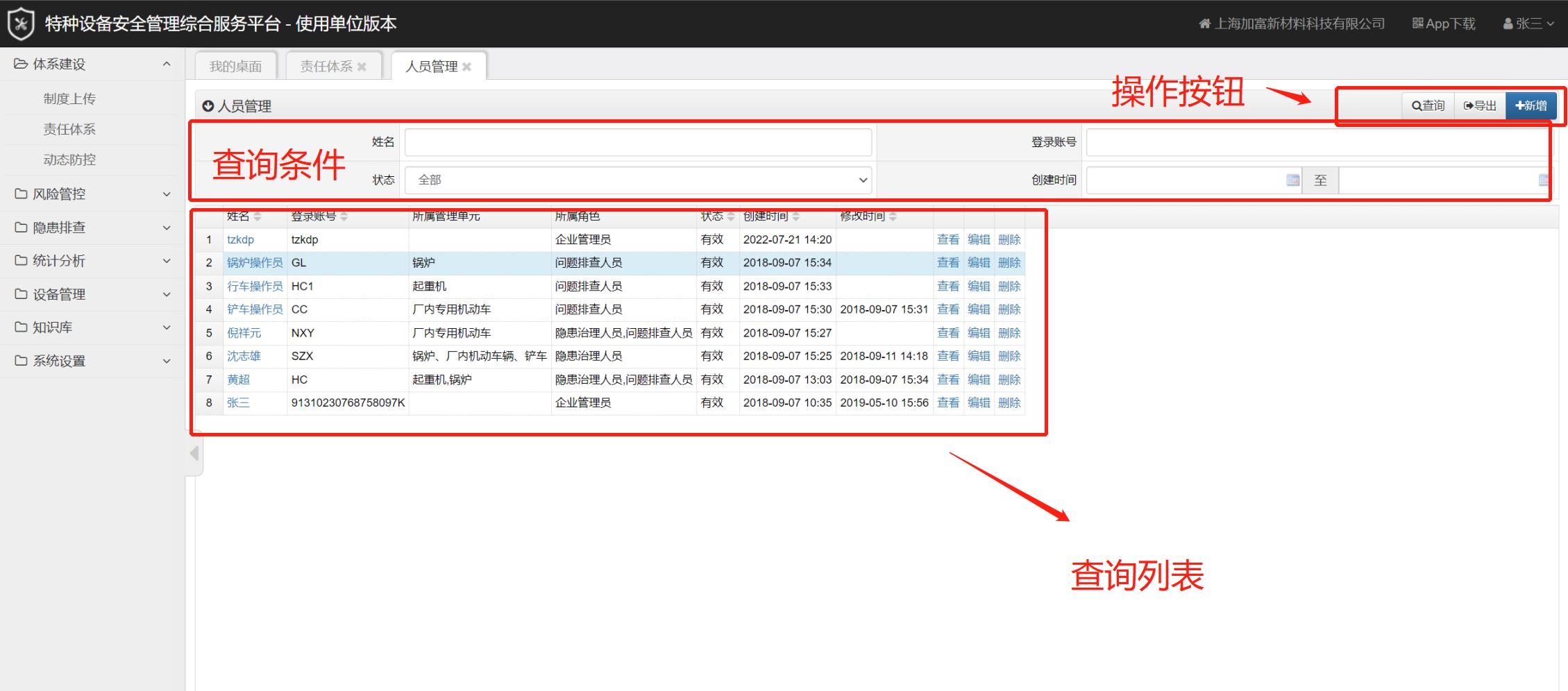Sort the table by 姓名 column
This screenshot has width=1568, height=691.
tap(258, 216)
